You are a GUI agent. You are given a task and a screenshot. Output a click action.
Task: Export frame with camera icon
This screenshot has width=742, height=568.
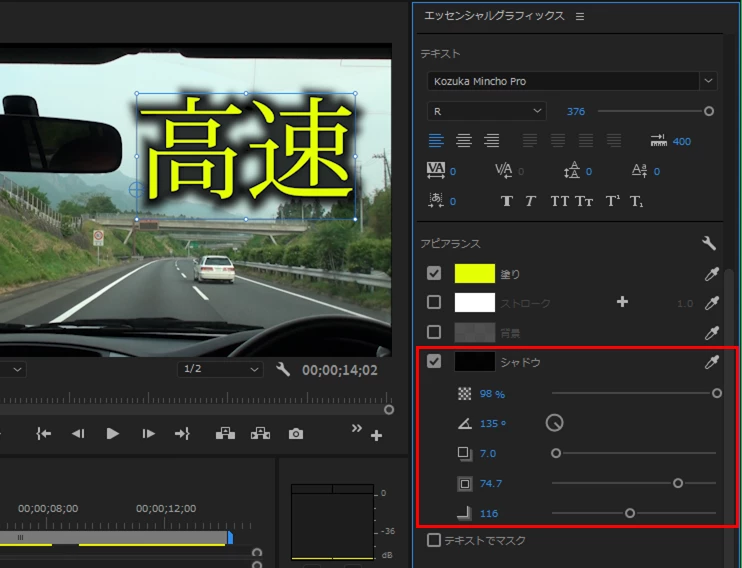296,434
